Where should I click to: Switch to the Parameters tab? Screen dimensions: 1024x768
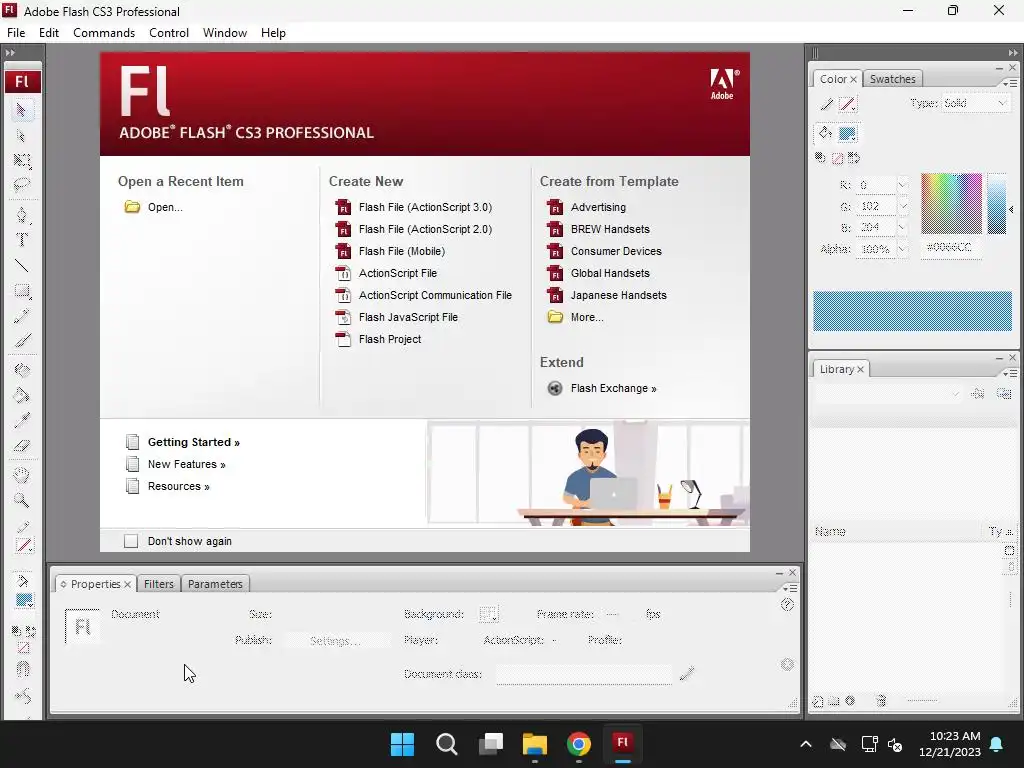(x=215, y=584)
